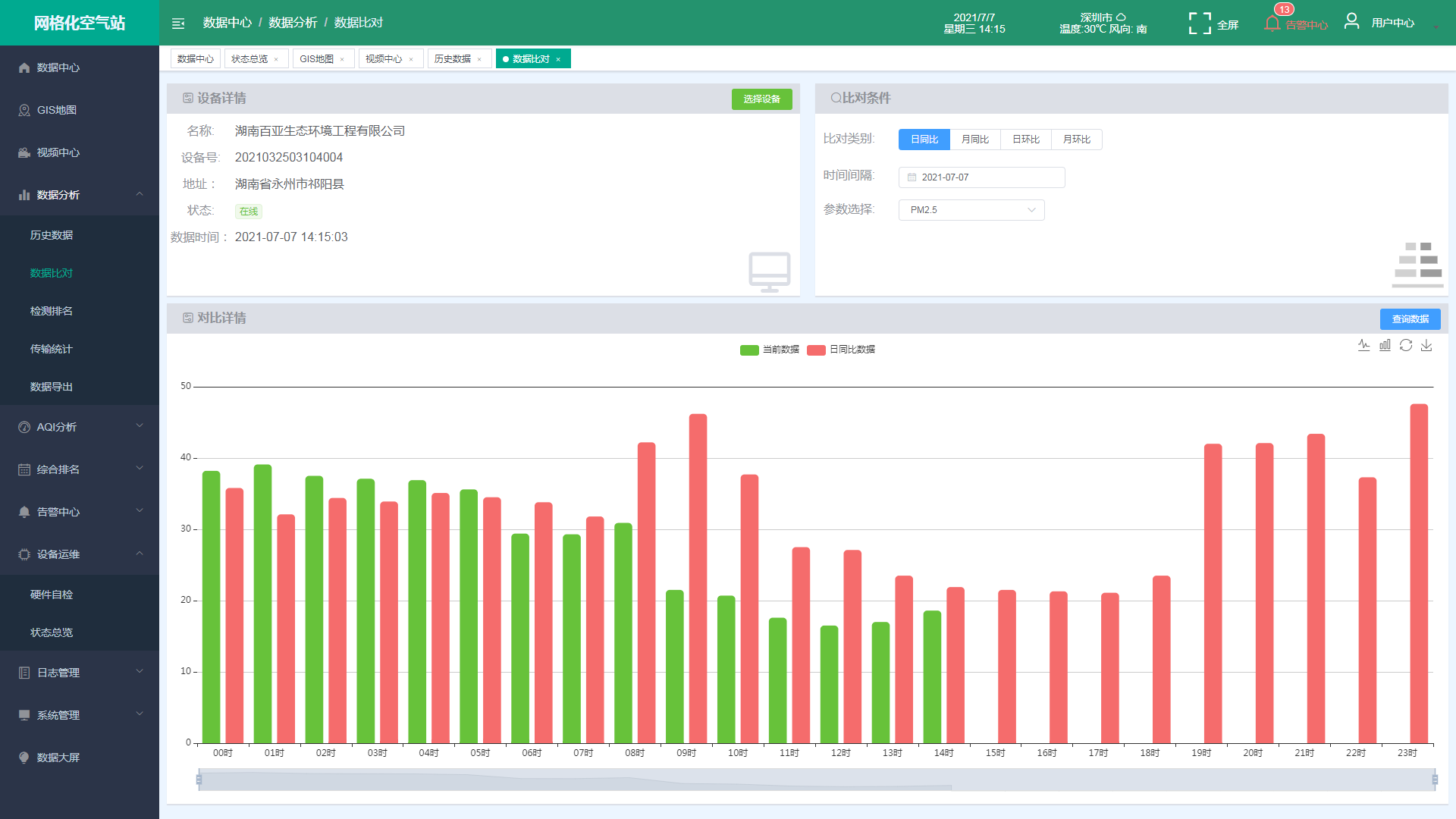Click 告警中心 text in header
The height and width of the screenshot is (819, 1456).
1307,25
